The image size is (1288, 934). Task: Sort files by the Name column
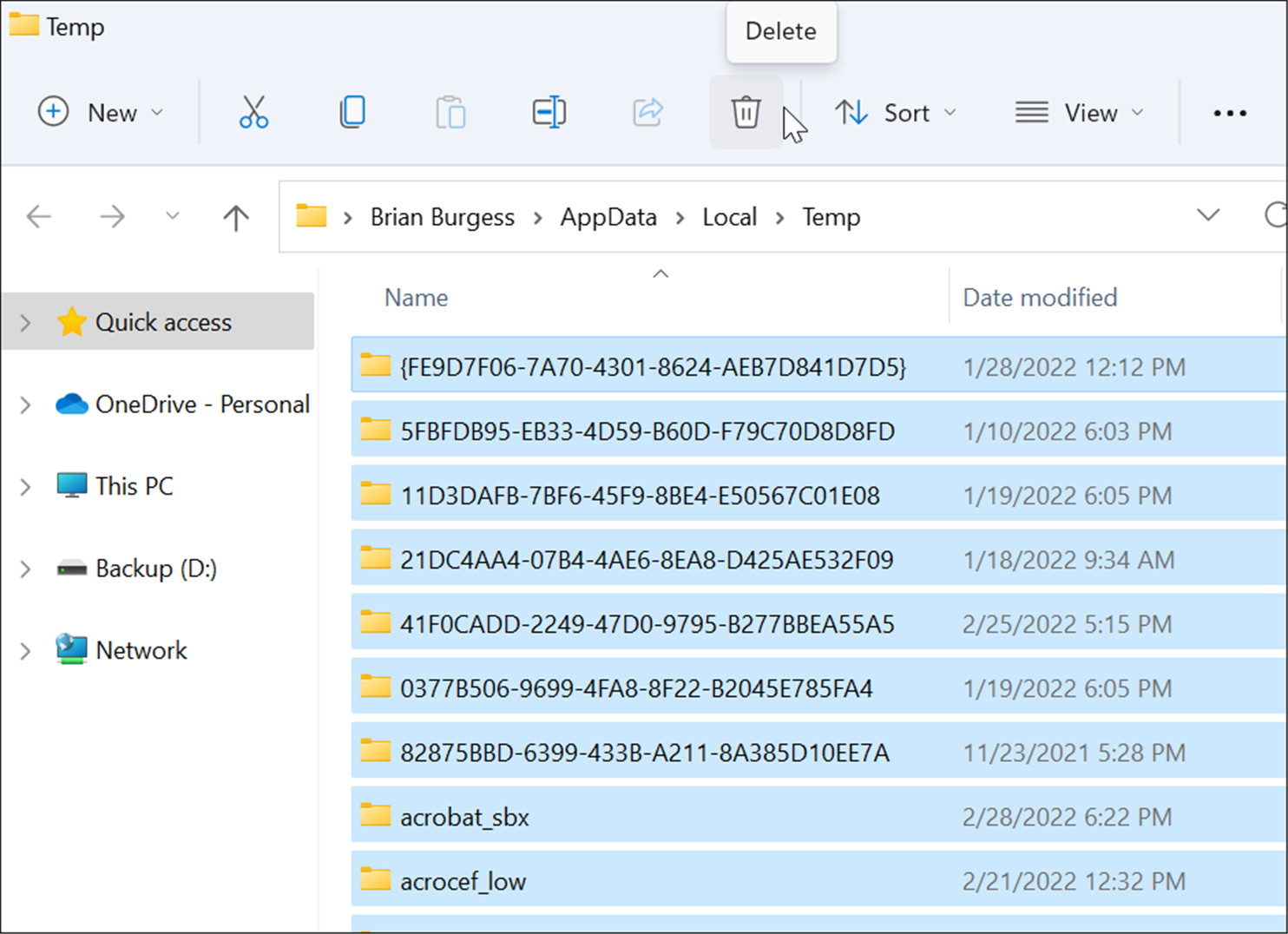tap(416, 297)
